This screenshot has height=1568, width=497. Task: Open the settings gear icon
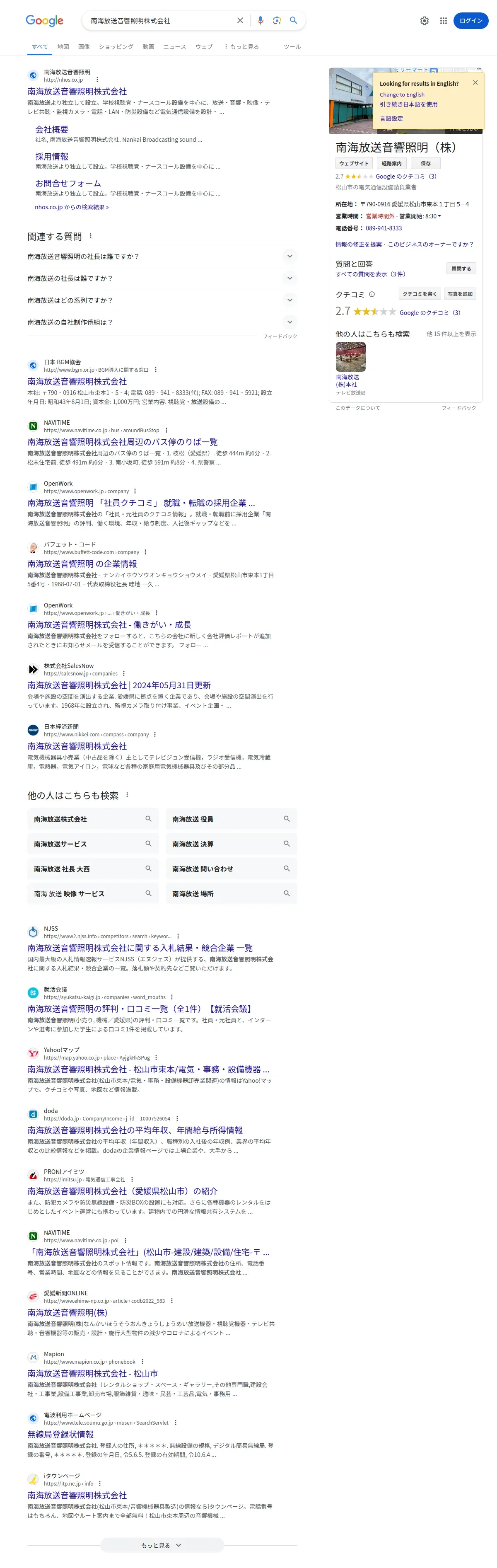425,21
